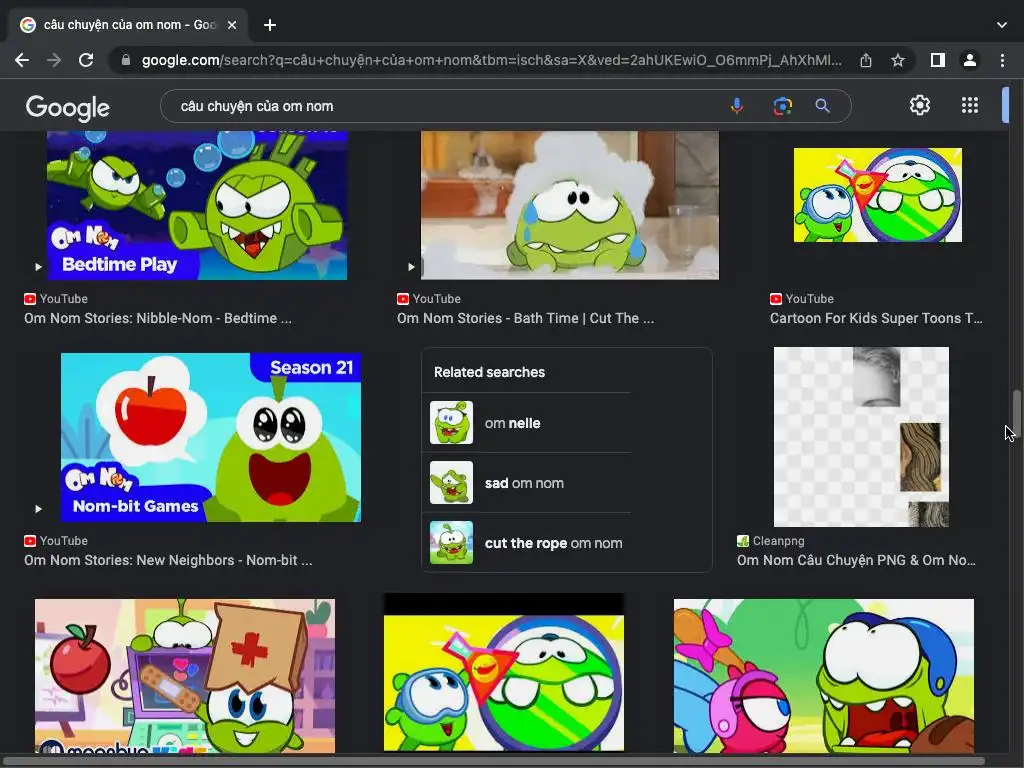Select related search 'sad om nom'

(x=527, y=483)
